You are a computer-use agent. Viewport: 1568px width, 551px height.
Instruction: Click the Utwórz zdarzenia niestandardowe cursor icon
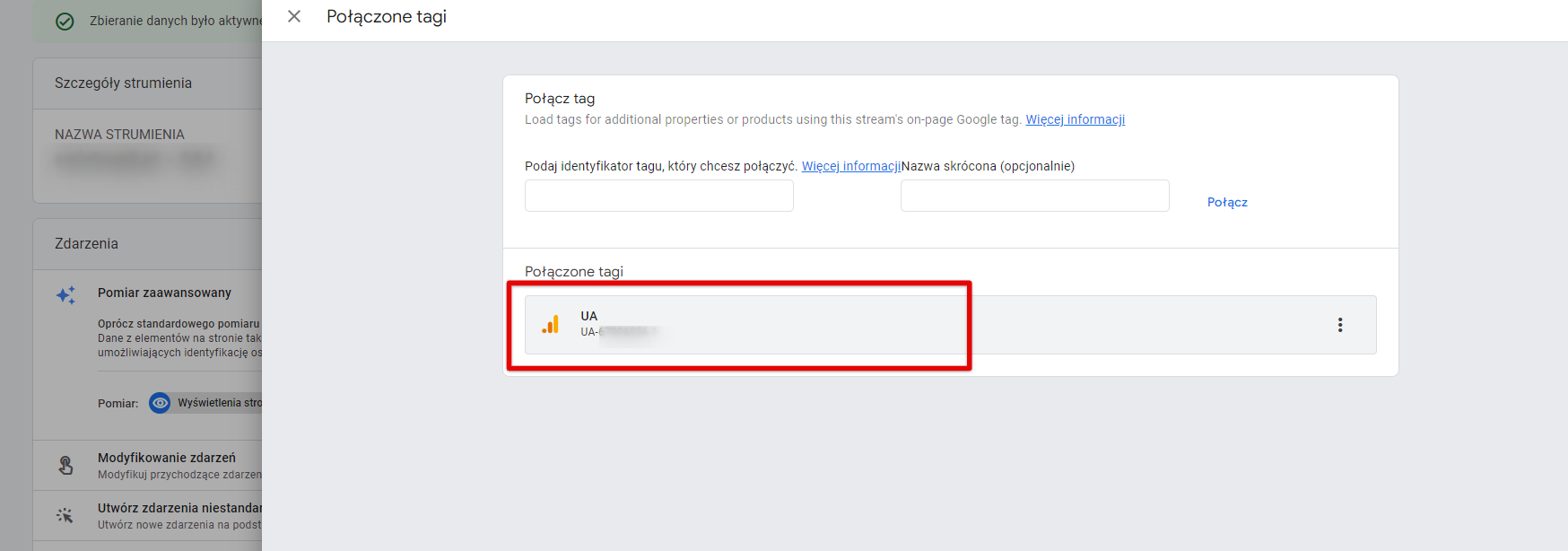click(x=65, y=515)
